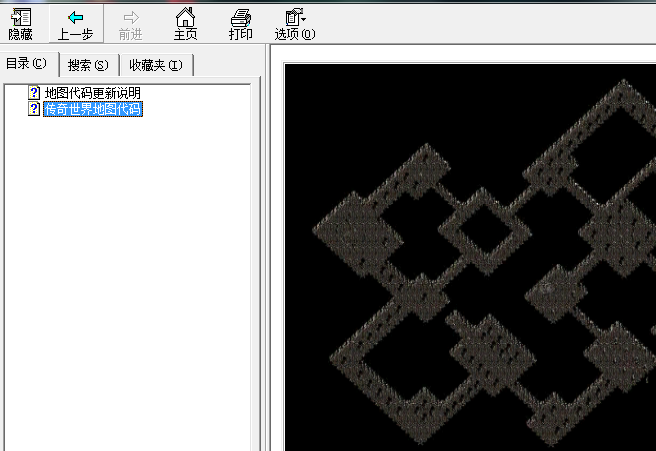Screen dimensions: 656x451
Task: Click the 隐藏 (Hide) toolbar icon
Action: pos(21,18)
